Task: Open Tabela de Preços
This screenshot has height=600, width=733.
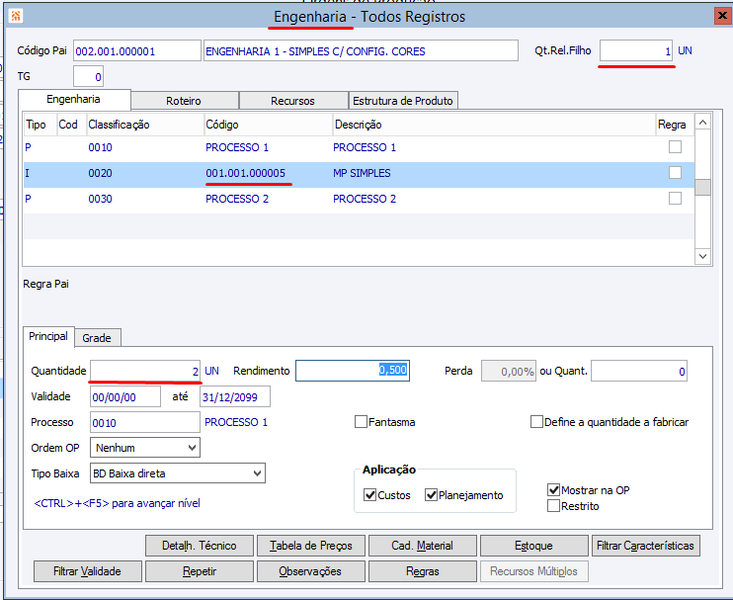Action: [x=310, y=546]
